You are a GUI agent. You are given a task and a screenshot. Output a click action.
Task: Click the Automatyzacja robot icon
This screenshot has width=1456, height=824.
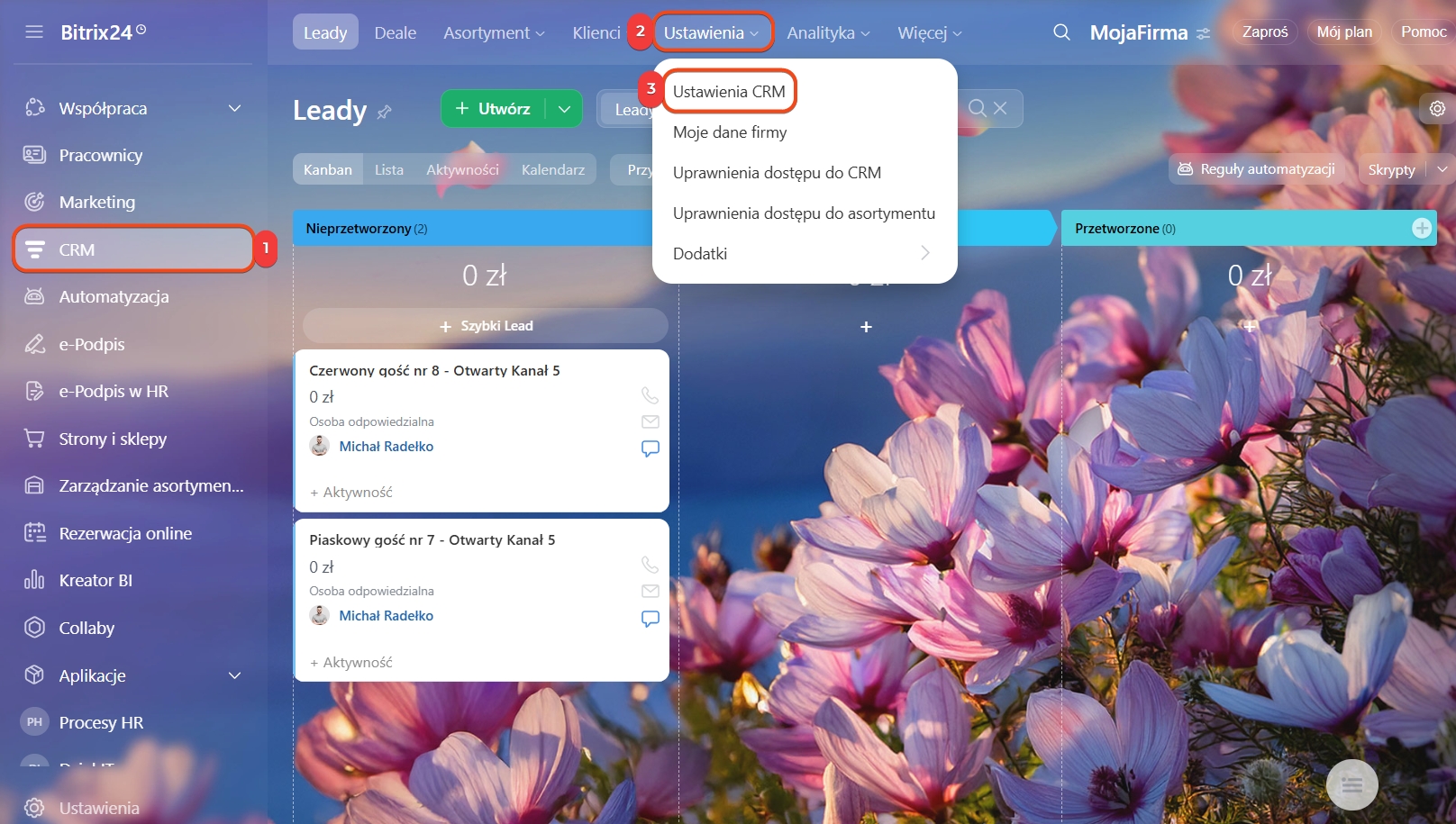point(34,296)
